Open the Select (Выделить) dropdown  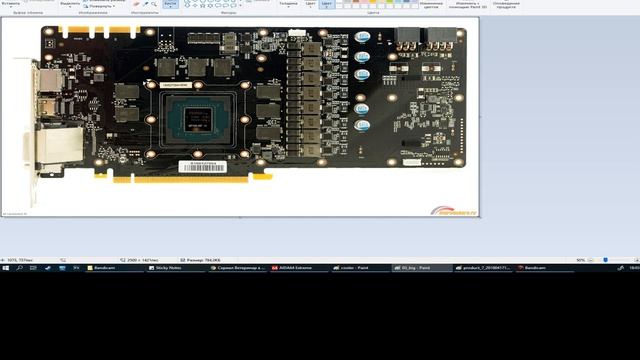click(x=70, y=4)
